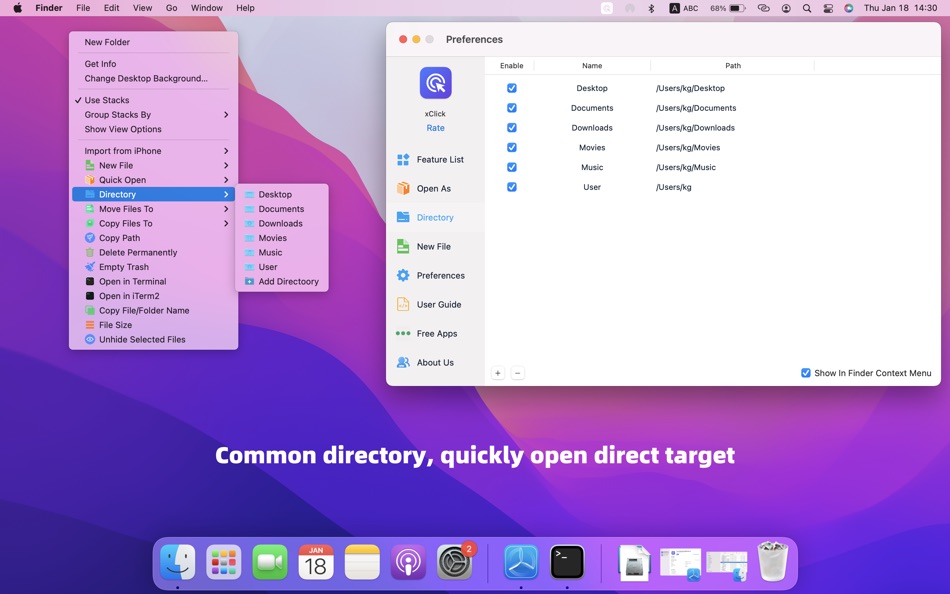This screenshot has height=594, width=950.
Task: Open the Calendar app in the Dock
Action: click(x=316, y=562)
